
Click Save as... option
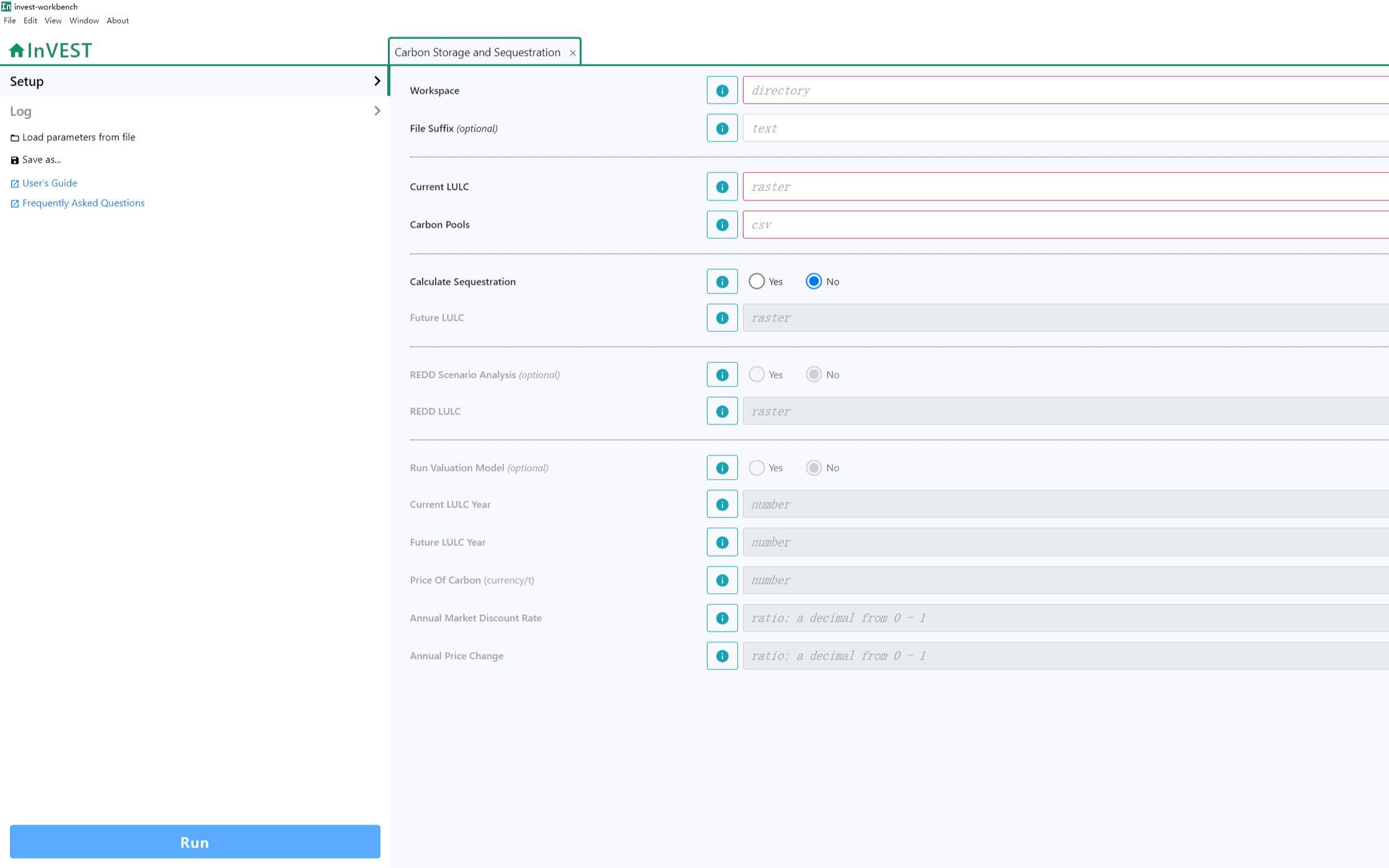pos(35,159)
